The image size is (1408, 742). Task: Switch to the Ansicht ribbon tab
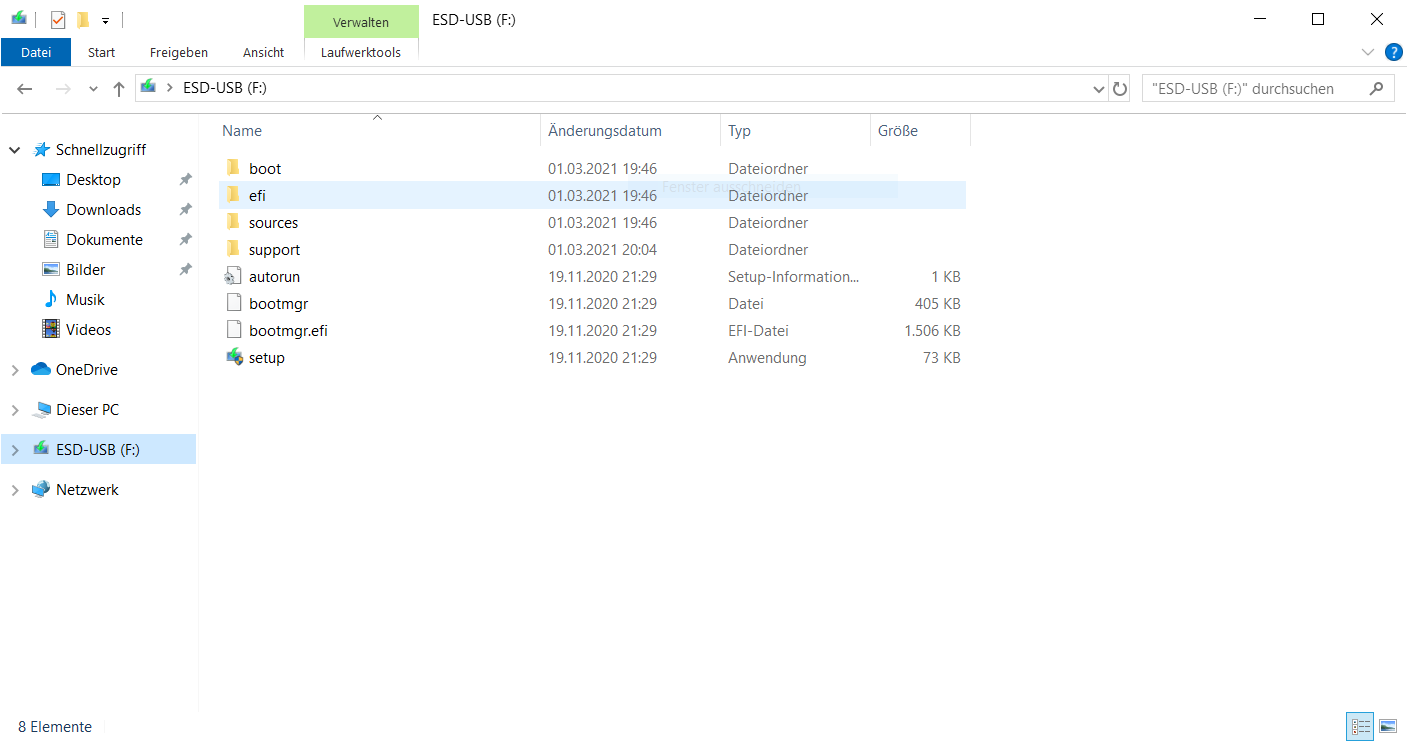pyautogui.click(x=264, y=52)
